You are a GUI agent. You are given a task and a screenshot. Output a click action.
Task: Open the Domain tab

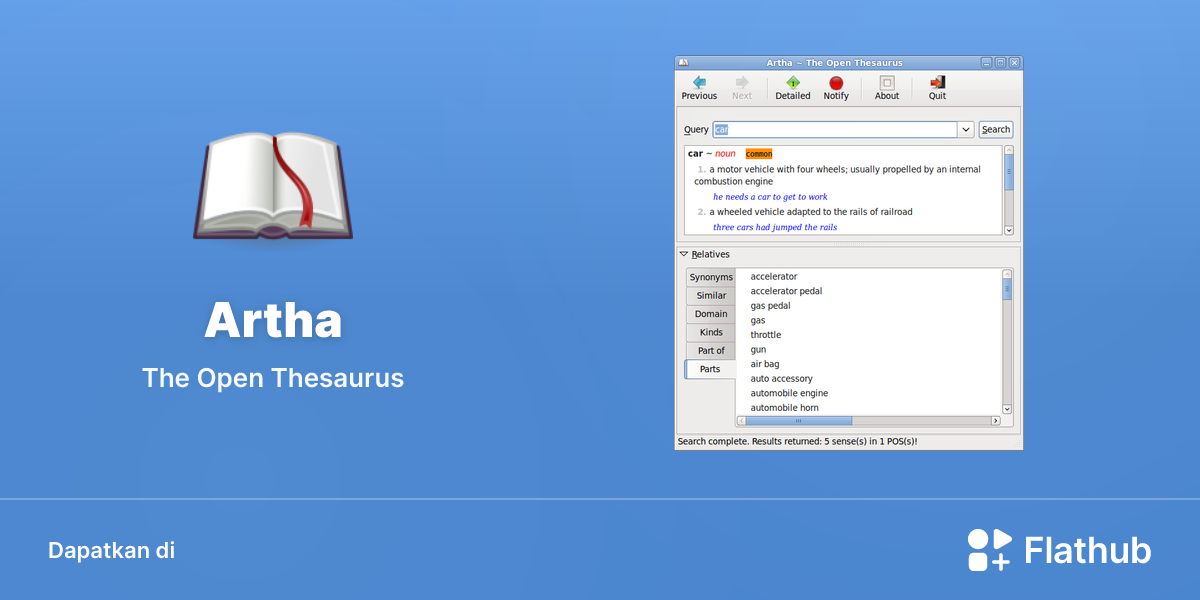[711, 314]
